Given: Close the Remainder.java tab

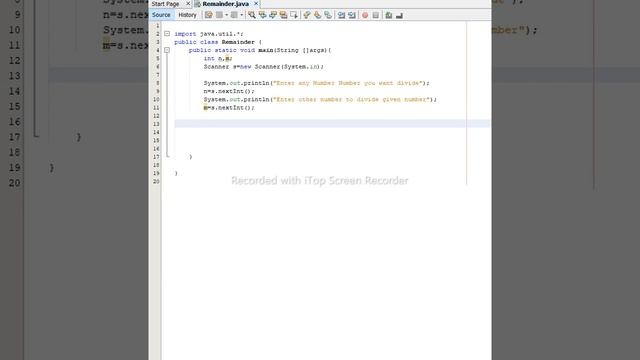Looking at the screenshot, I should (256, 4).
